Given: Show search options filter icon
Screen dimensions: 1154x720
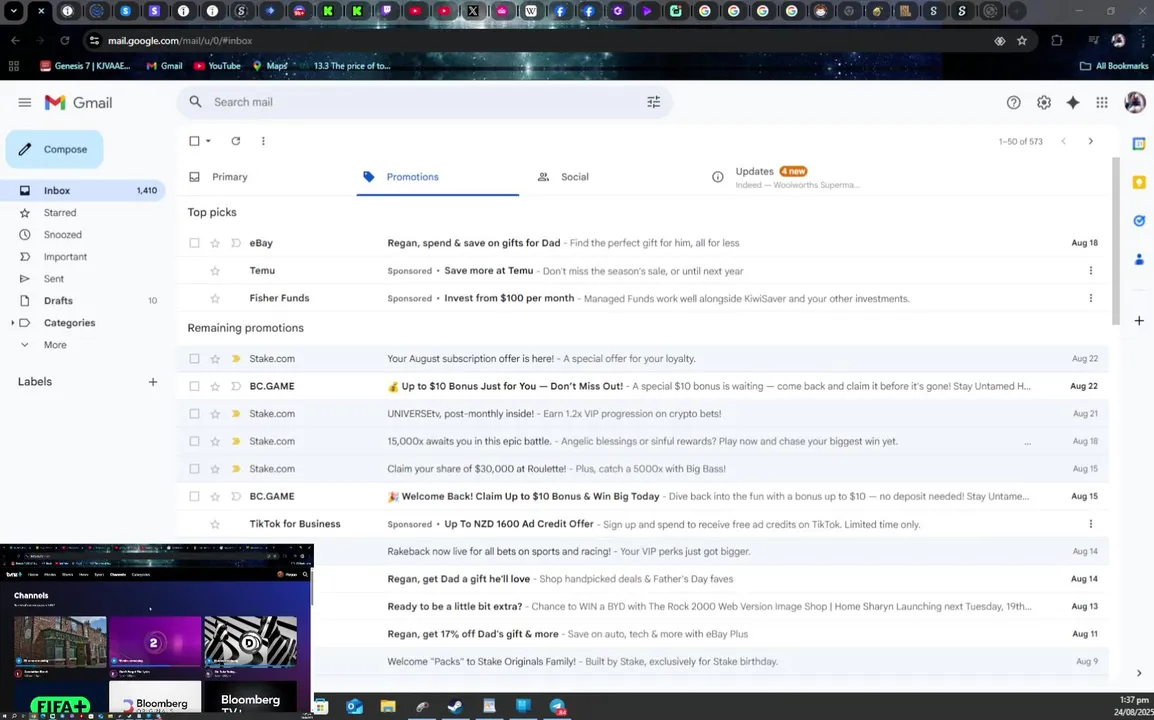Looking at the screenshot, I should (x=654, y=102).
